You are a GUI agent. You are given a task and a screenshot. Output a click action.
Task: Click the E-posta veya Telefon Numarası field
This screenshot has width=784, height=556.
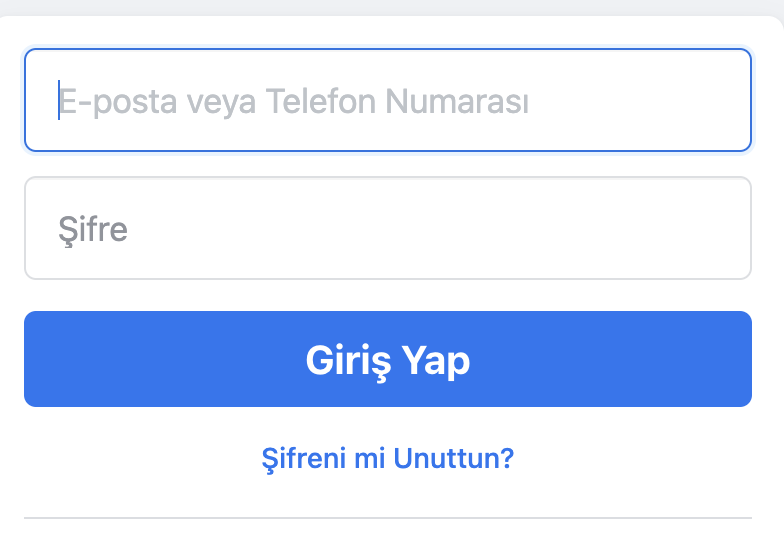(x=387, y=101)
